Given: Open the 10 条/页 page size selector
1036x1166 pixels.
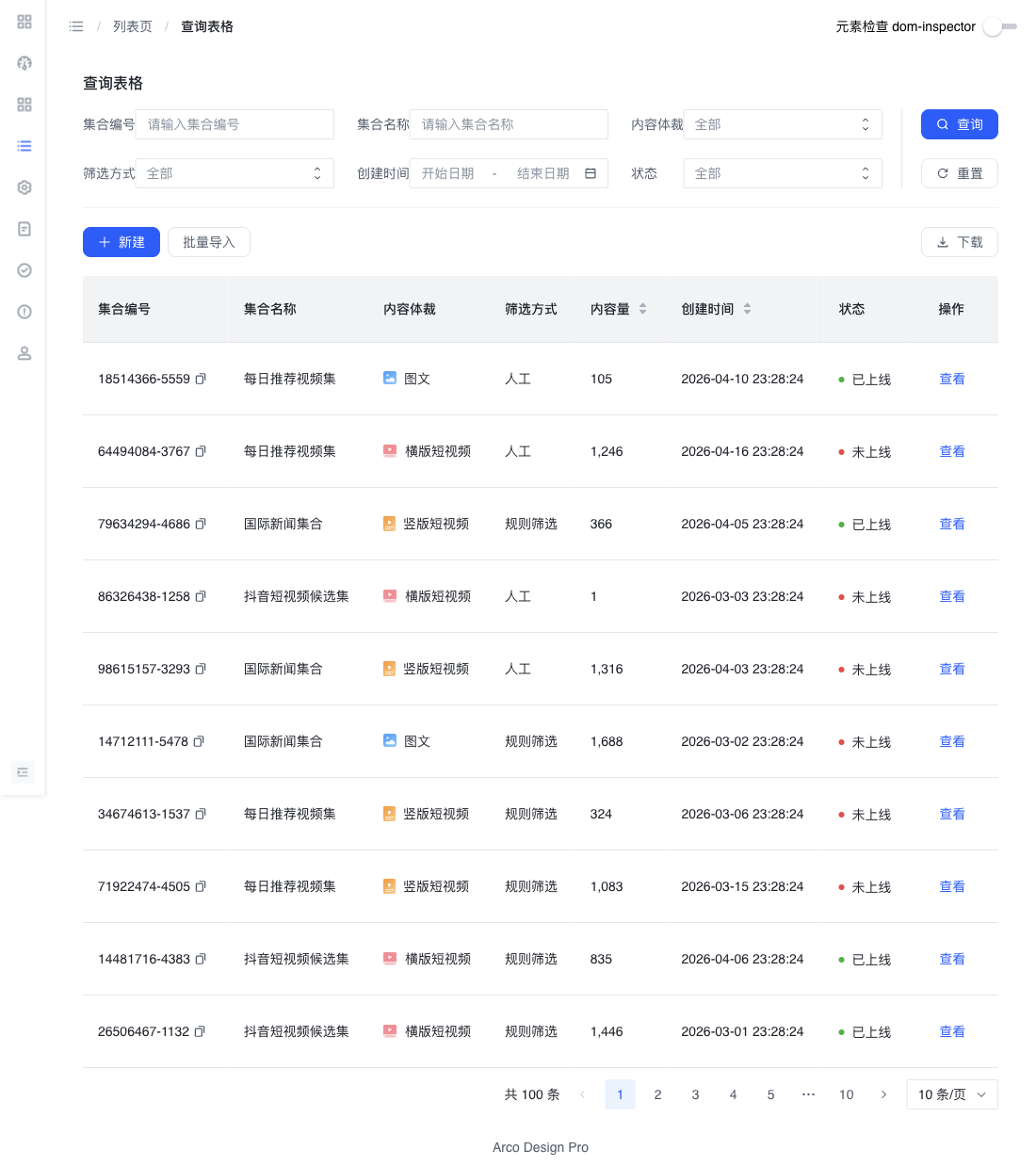Looking at the screenshot, I should click(x=952, y=1094).
